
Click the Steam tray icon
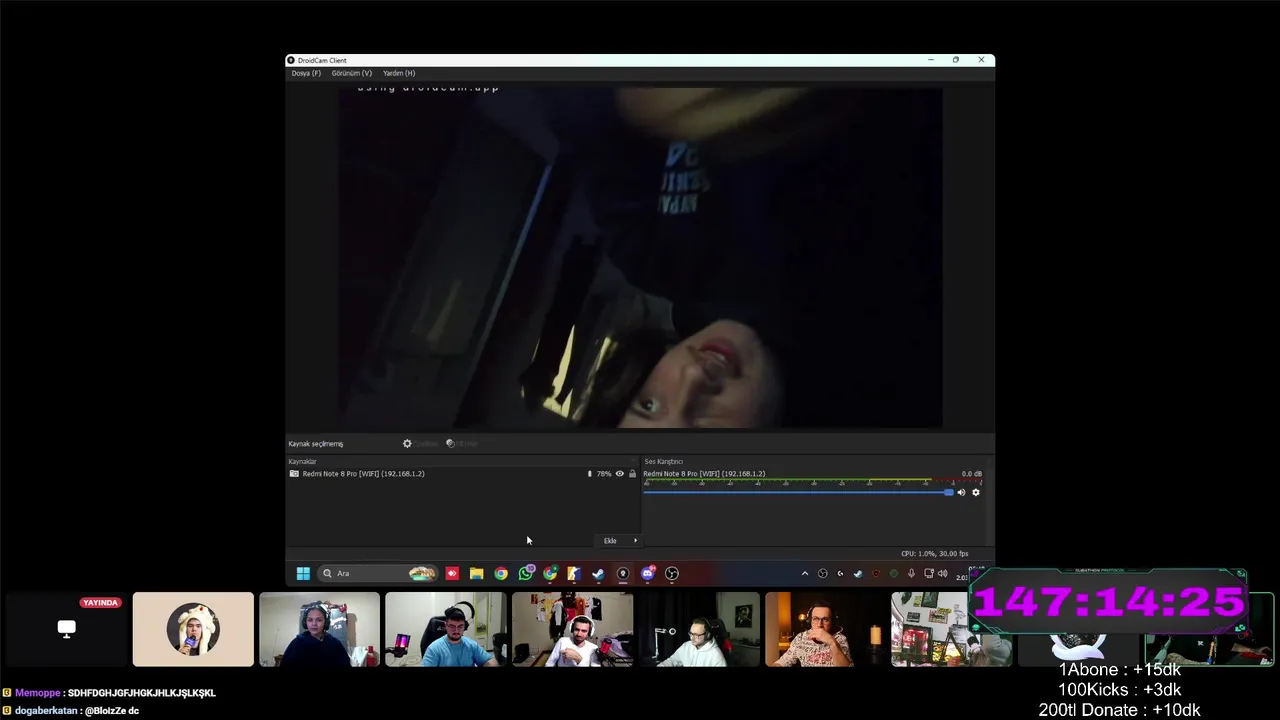coord(857,574)
